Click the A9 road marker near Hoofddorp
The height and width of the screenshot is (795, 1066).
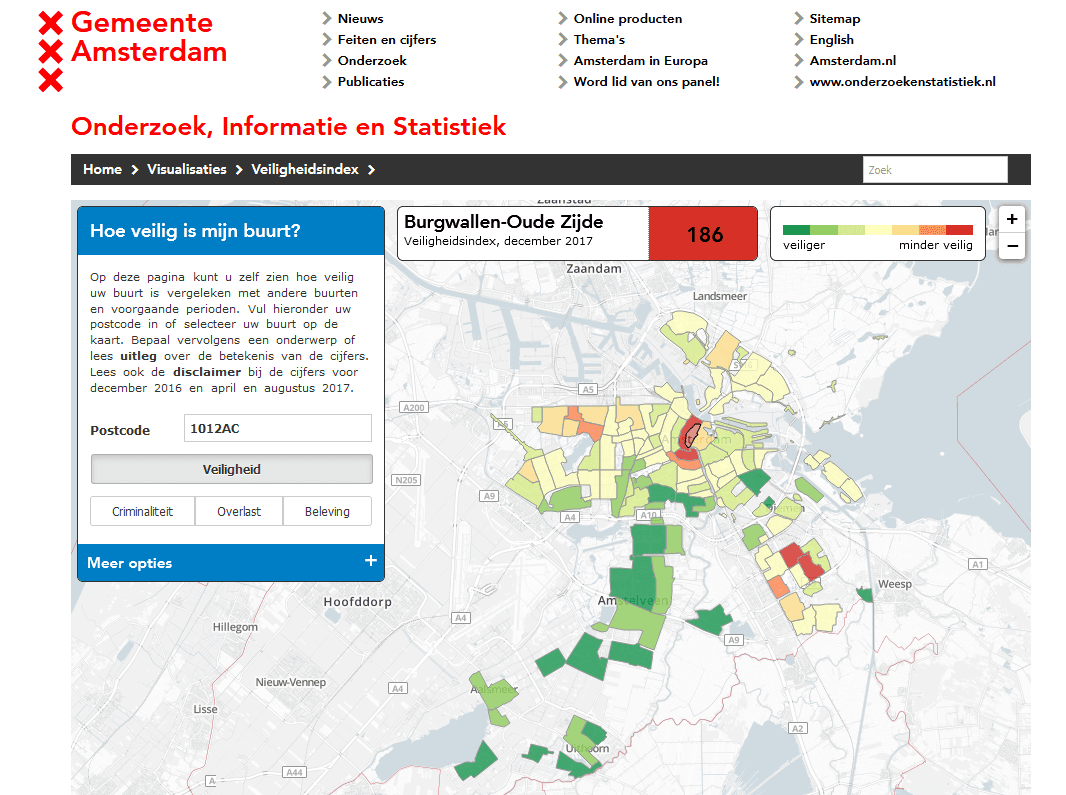click(x=489, y=496)
